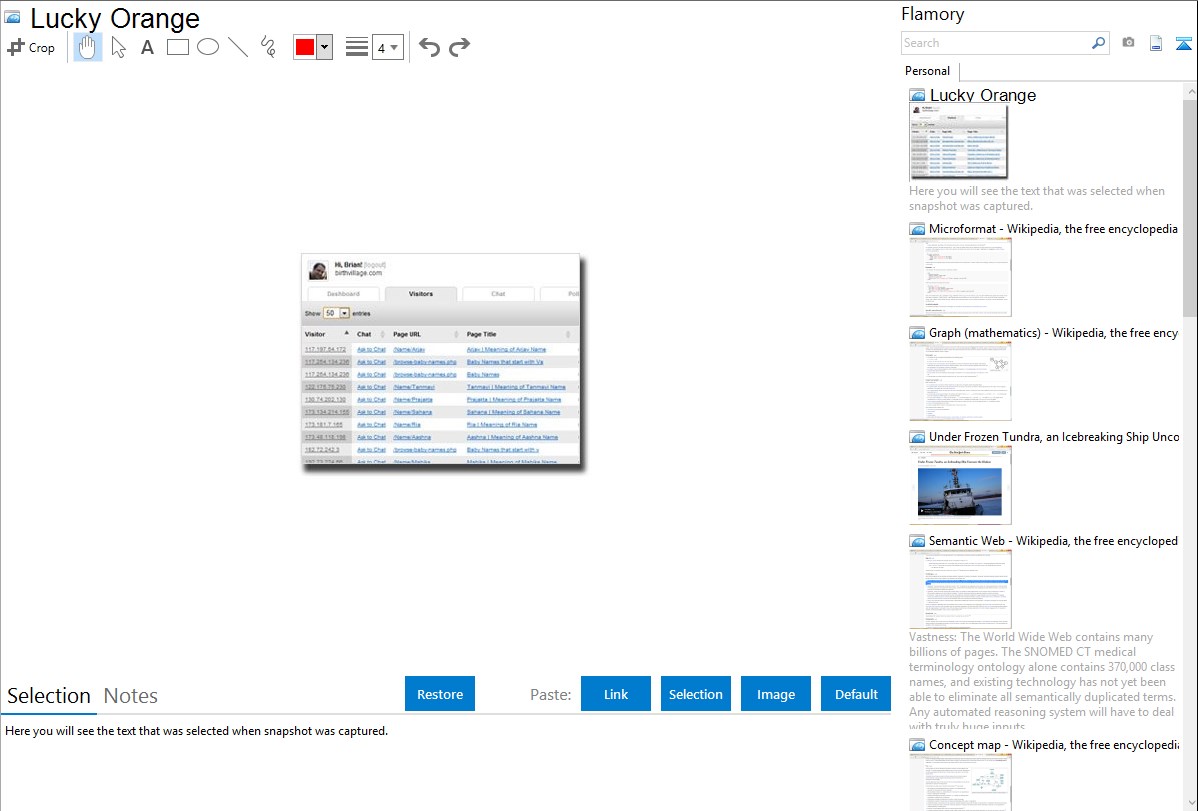Click "Concept map - Wikipedia" snapshot title

(x=1053, y=745)
